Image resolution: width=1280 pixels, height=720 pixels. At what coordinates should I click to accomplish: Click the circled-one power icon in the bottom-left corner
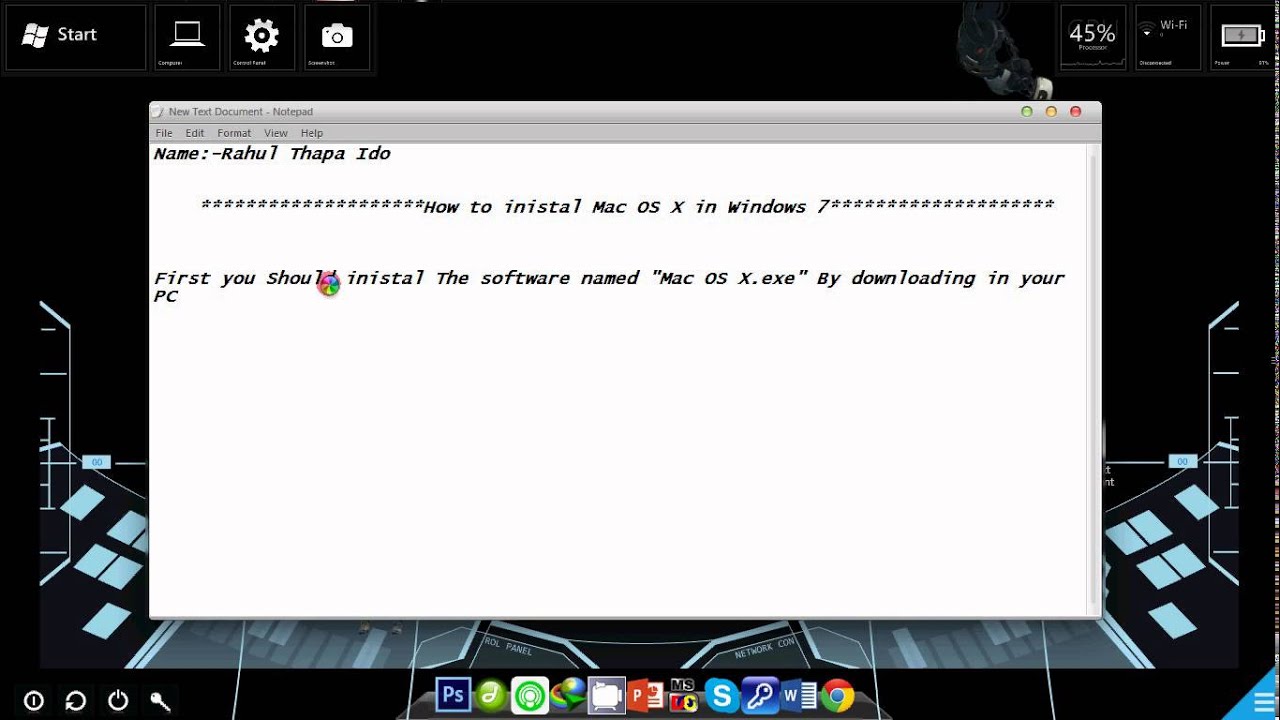34,700
